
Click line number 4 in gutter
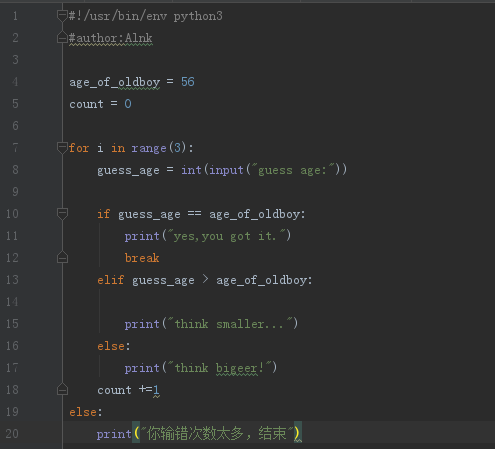point(15,82)
